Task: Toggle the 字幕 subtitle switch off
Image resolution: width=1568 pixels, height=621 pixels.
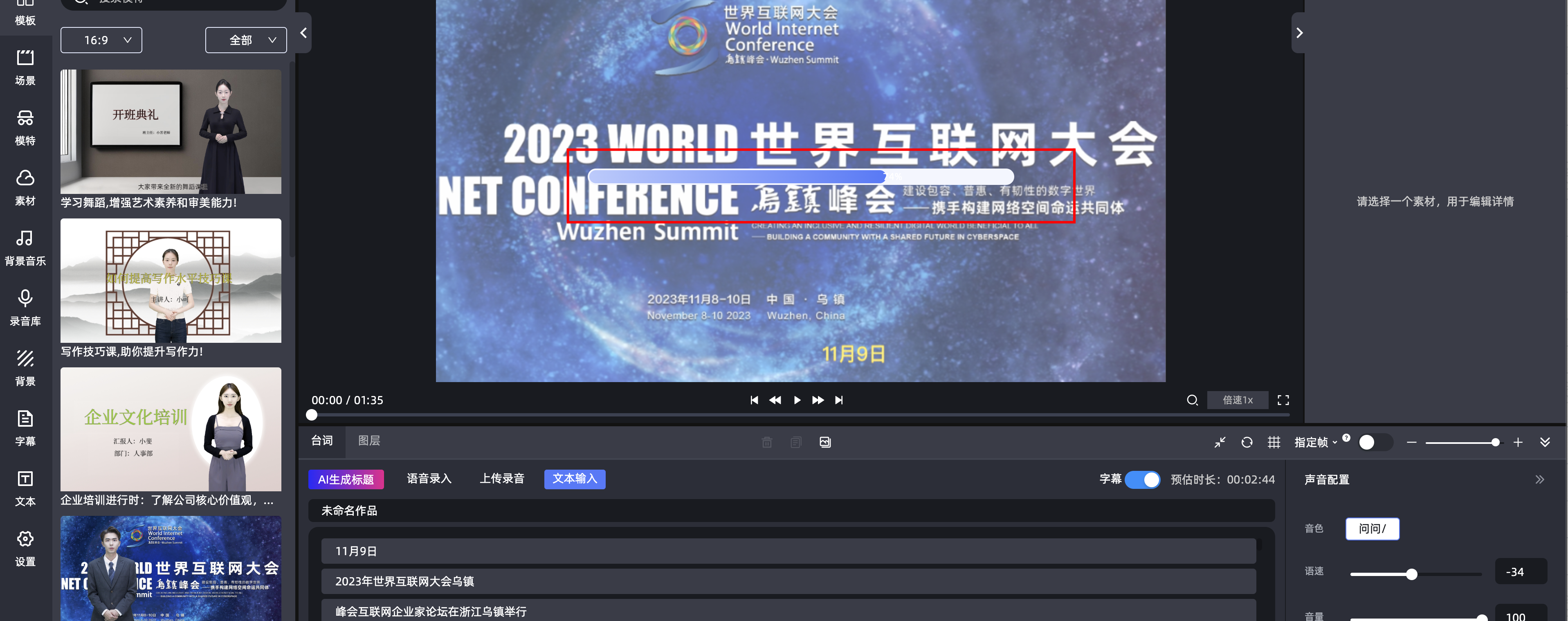Action: pyautogui.click(x=1143, y=480)
